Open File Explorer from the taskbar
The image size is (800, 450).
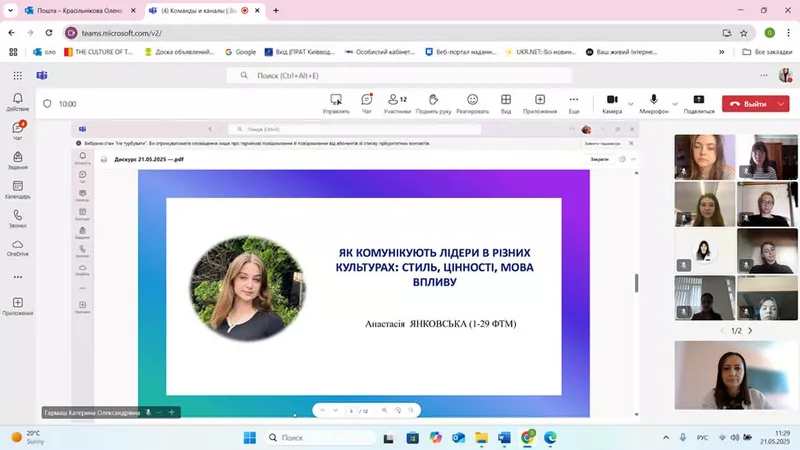[x=481, y=437]
